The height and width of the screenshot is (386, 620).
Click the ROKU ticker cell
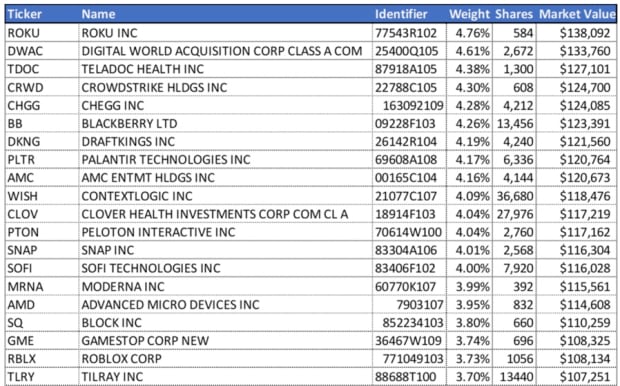(42, 33)
